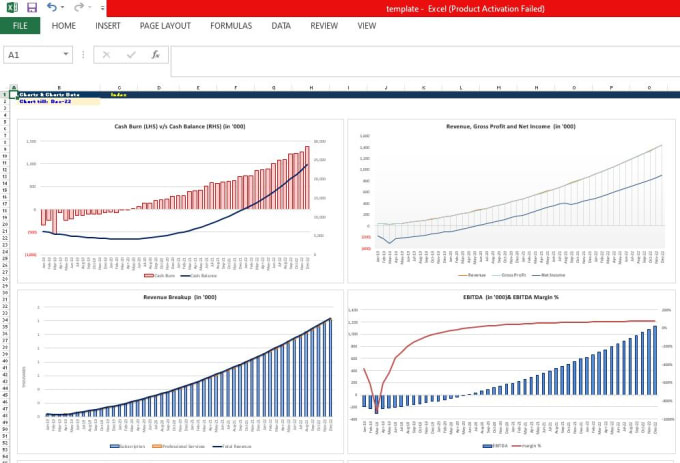This screenshot has width=680, height=463.
Task: Click the Insert Function fx icon
Action: point(155,55)
